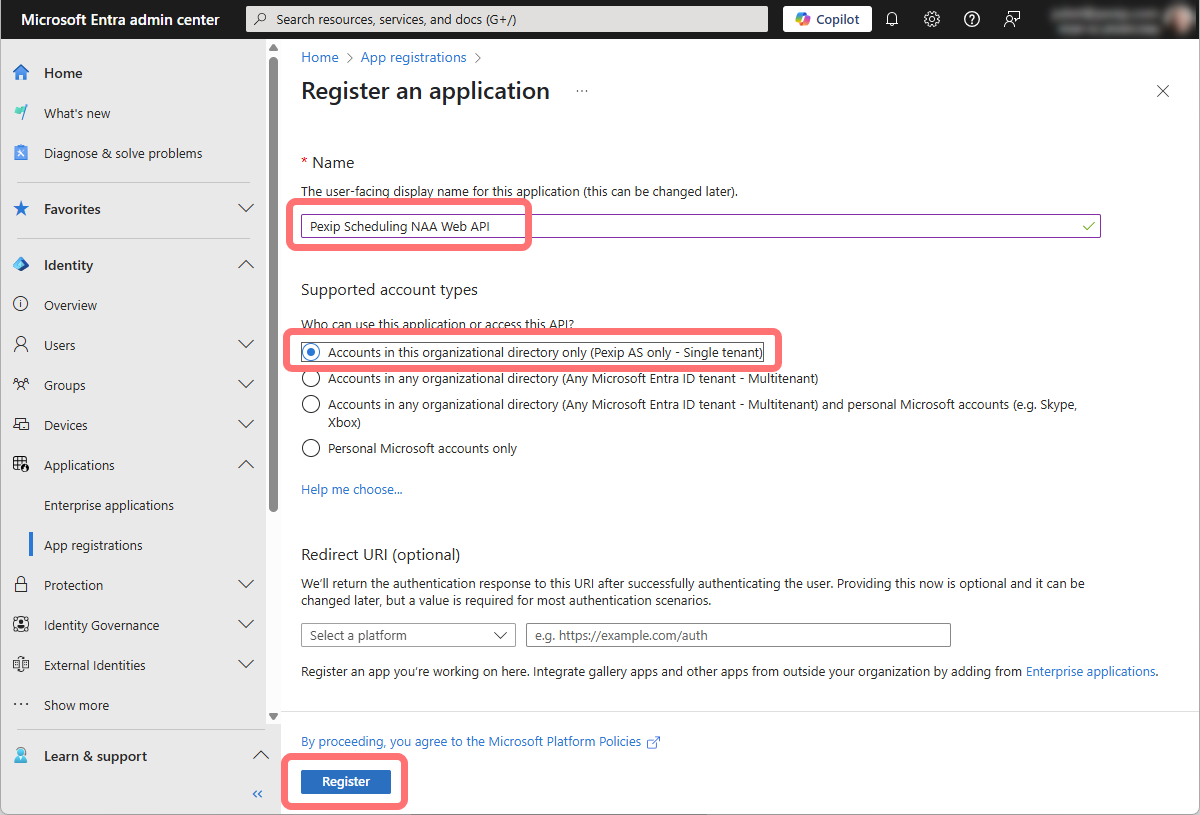
Task: Click the help question mark icon
Action: click(971, 19)
